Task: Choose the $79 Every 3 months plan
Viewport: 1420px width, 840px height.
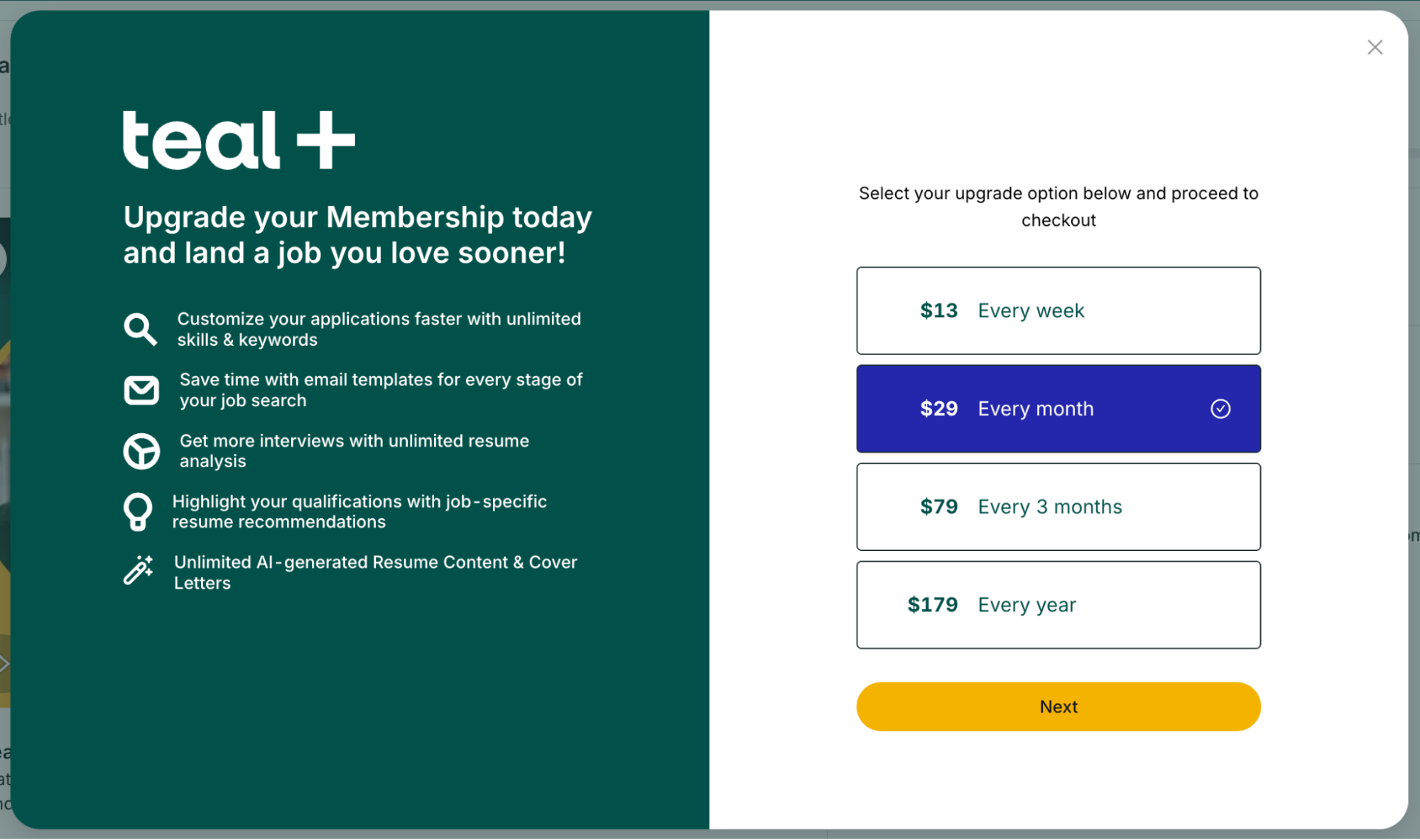Action: pos(1058,507)
